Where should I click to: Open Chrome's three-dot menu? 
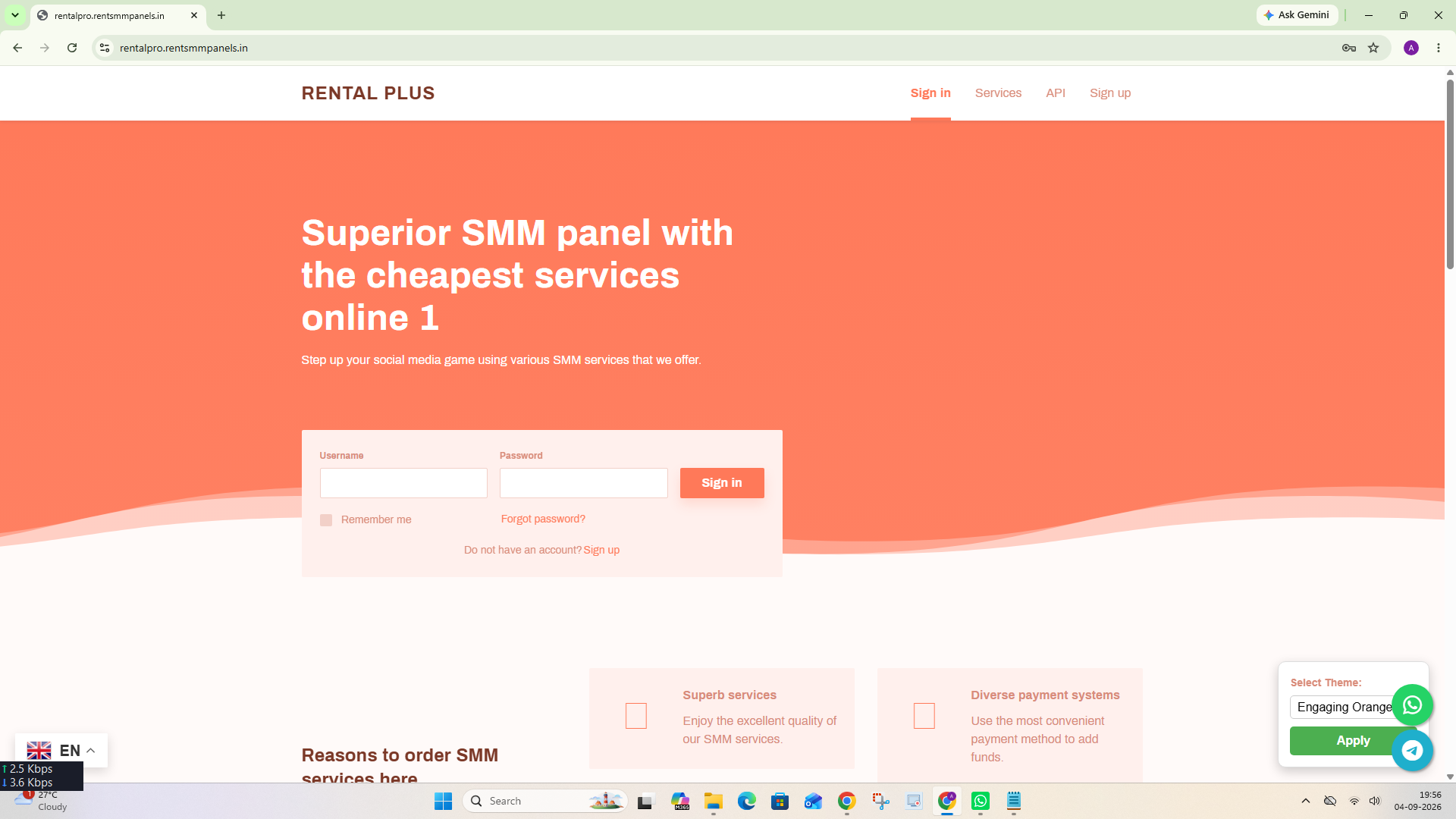[x=1439, y=48]
